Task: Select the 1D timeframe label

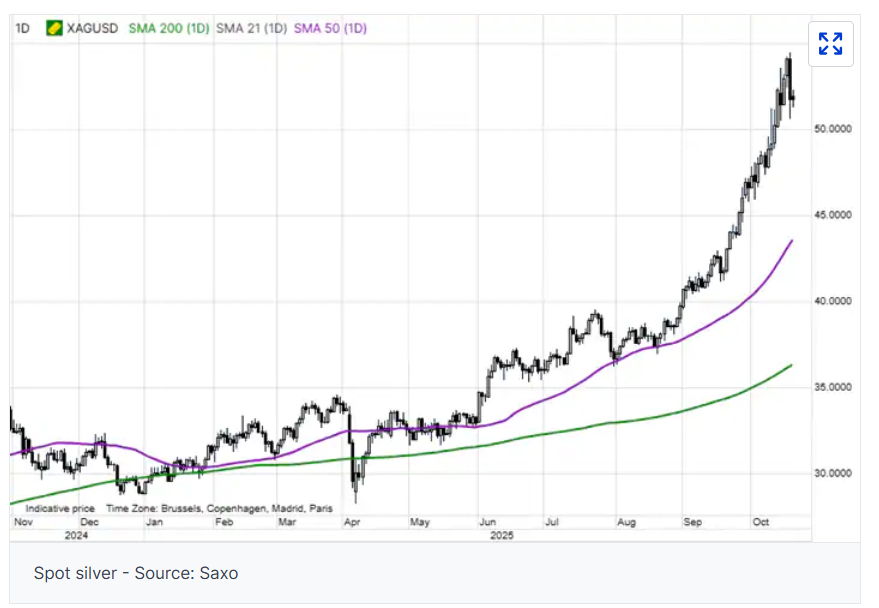Action: (x=21, y=29)
